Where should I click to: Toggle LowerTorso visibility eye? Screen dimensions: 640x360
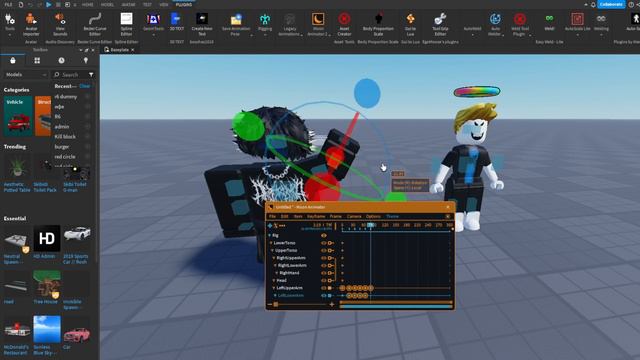(x=324, y=243)
